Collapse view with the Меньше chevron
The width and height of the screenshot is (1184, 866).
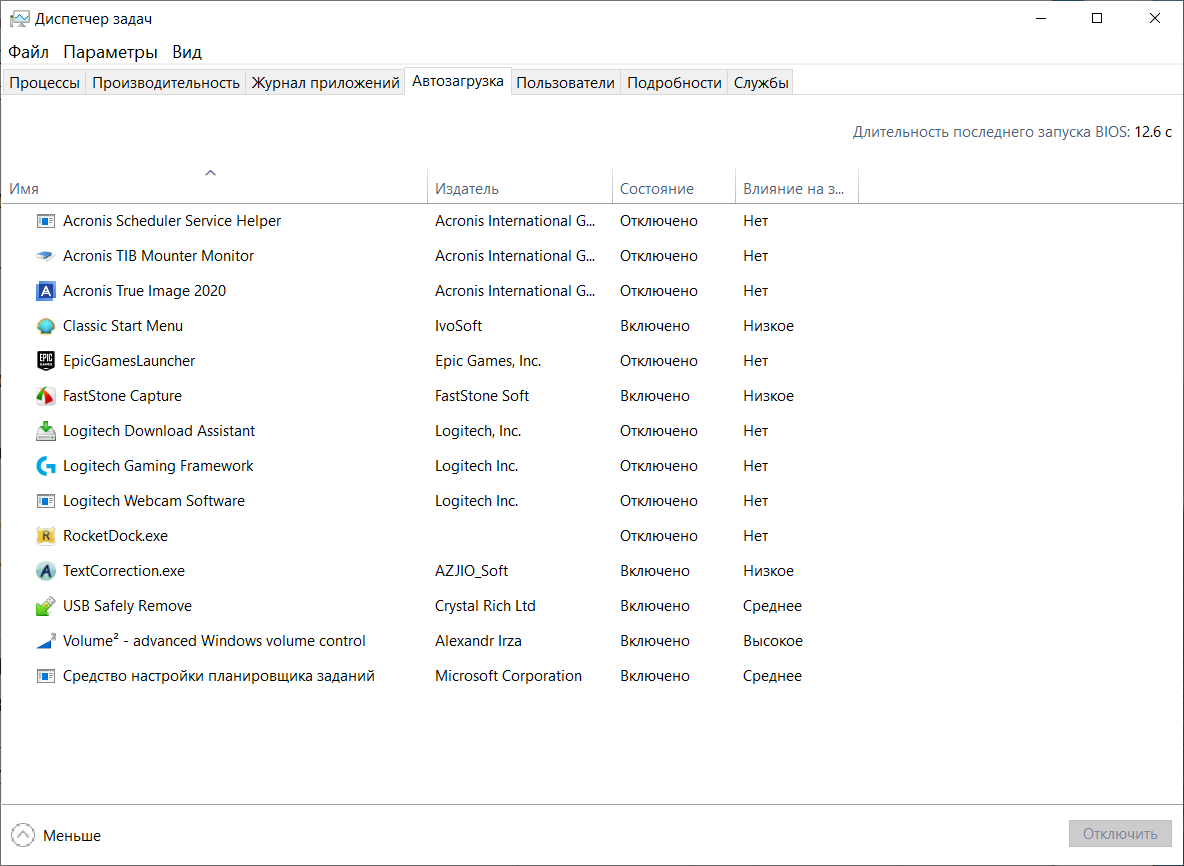(22, 835)
